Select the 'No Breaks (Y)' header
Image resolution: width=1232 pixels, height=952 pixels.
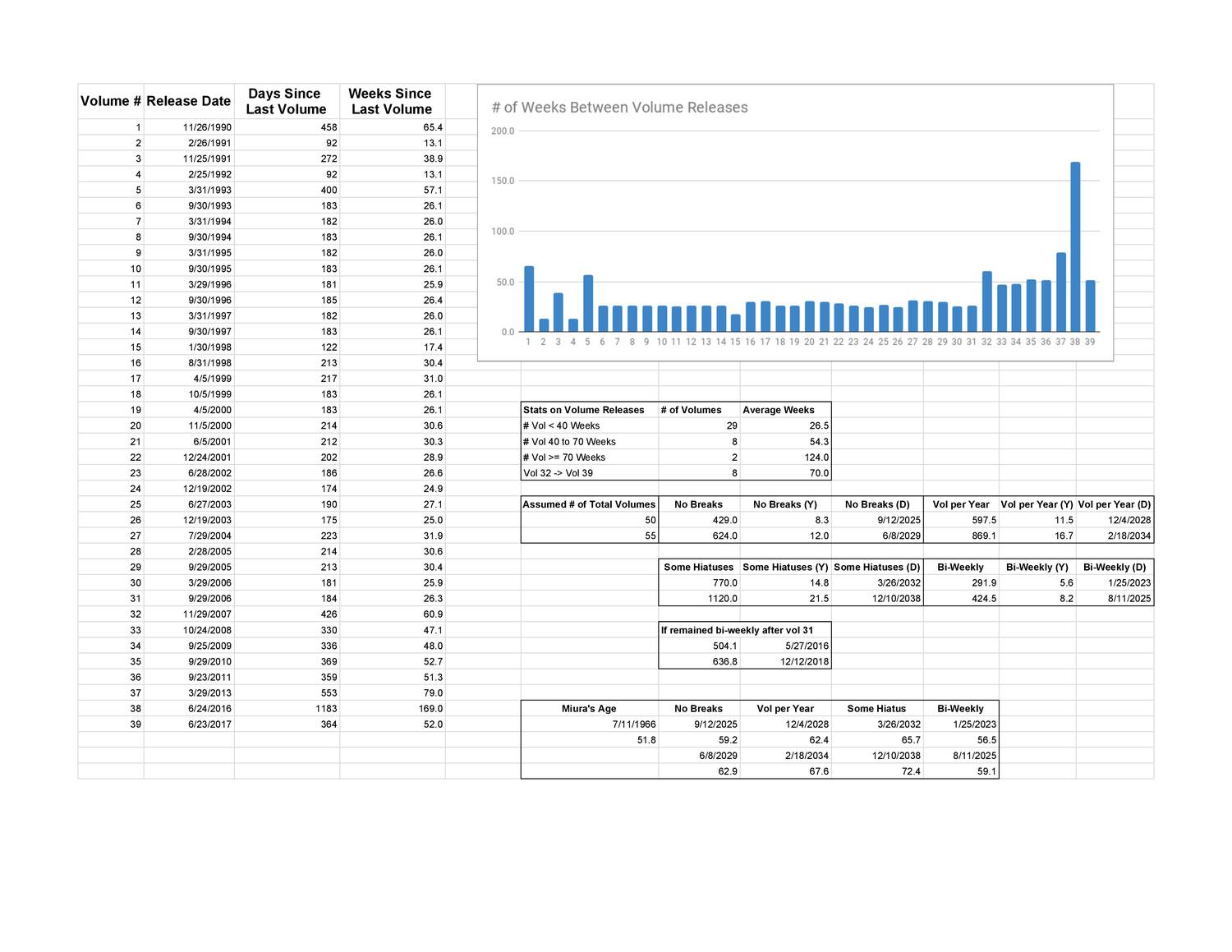785,504
